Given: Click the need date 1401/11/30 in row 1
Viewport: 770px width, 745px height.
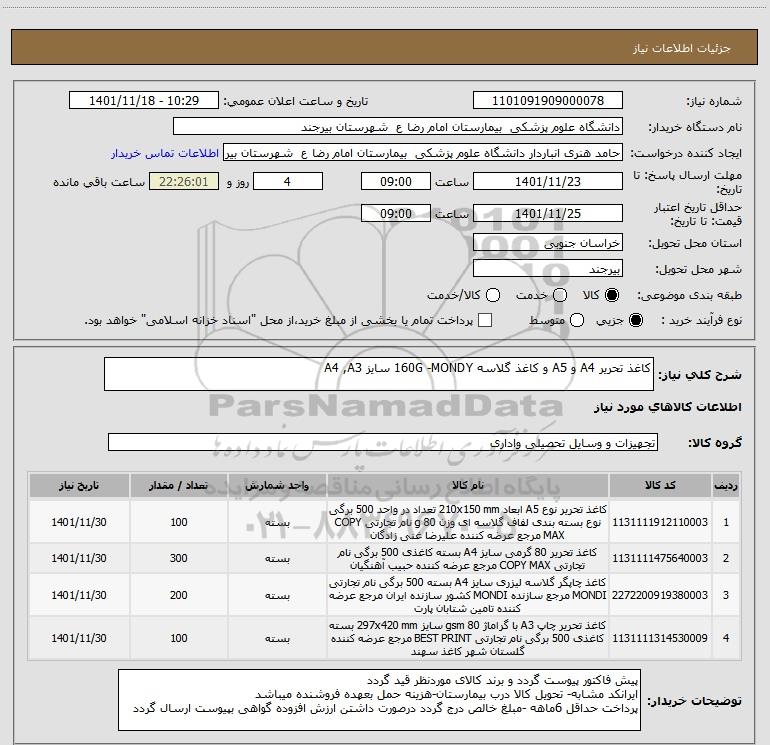Looking at the screenshot, I should coord(79,522).
